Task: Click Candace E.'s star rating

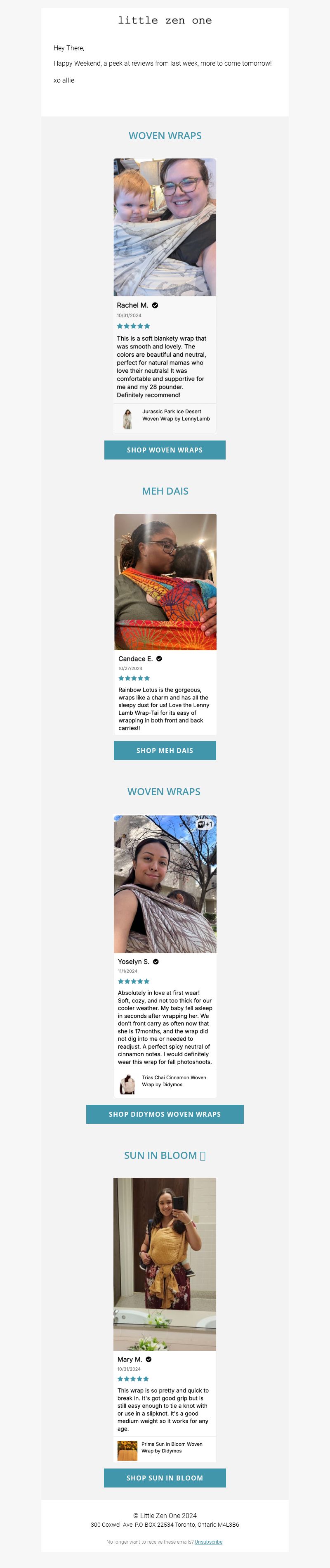Action: point(134,678)
